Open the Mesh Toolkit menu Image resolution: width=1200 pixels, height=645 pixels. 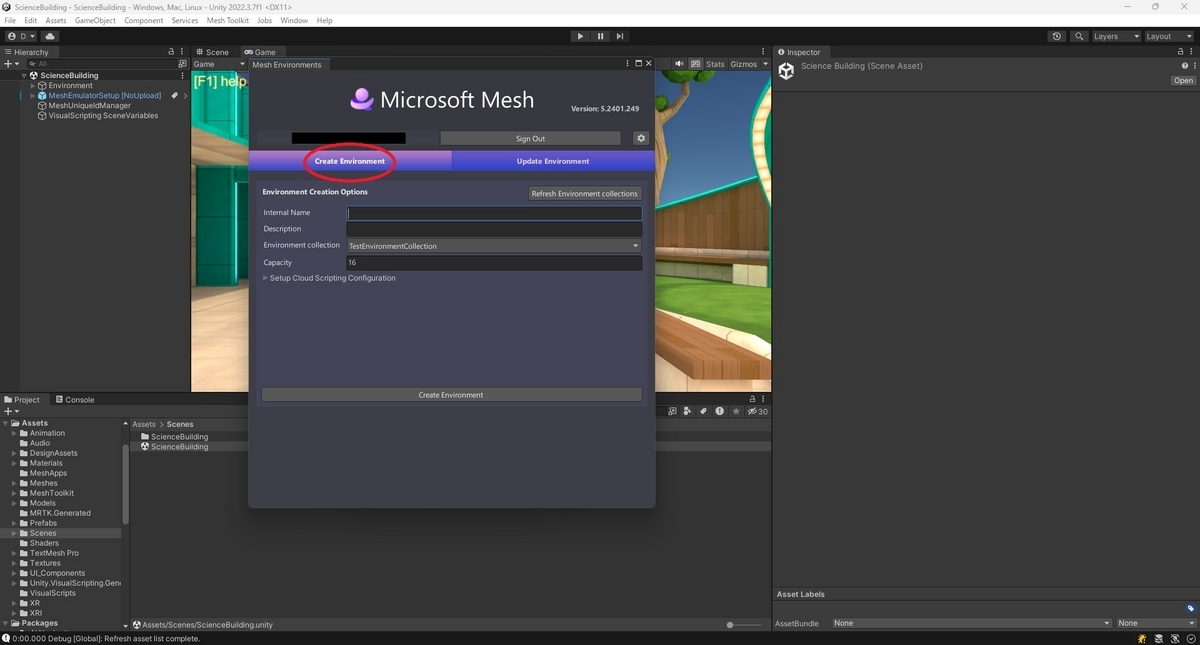228,20
